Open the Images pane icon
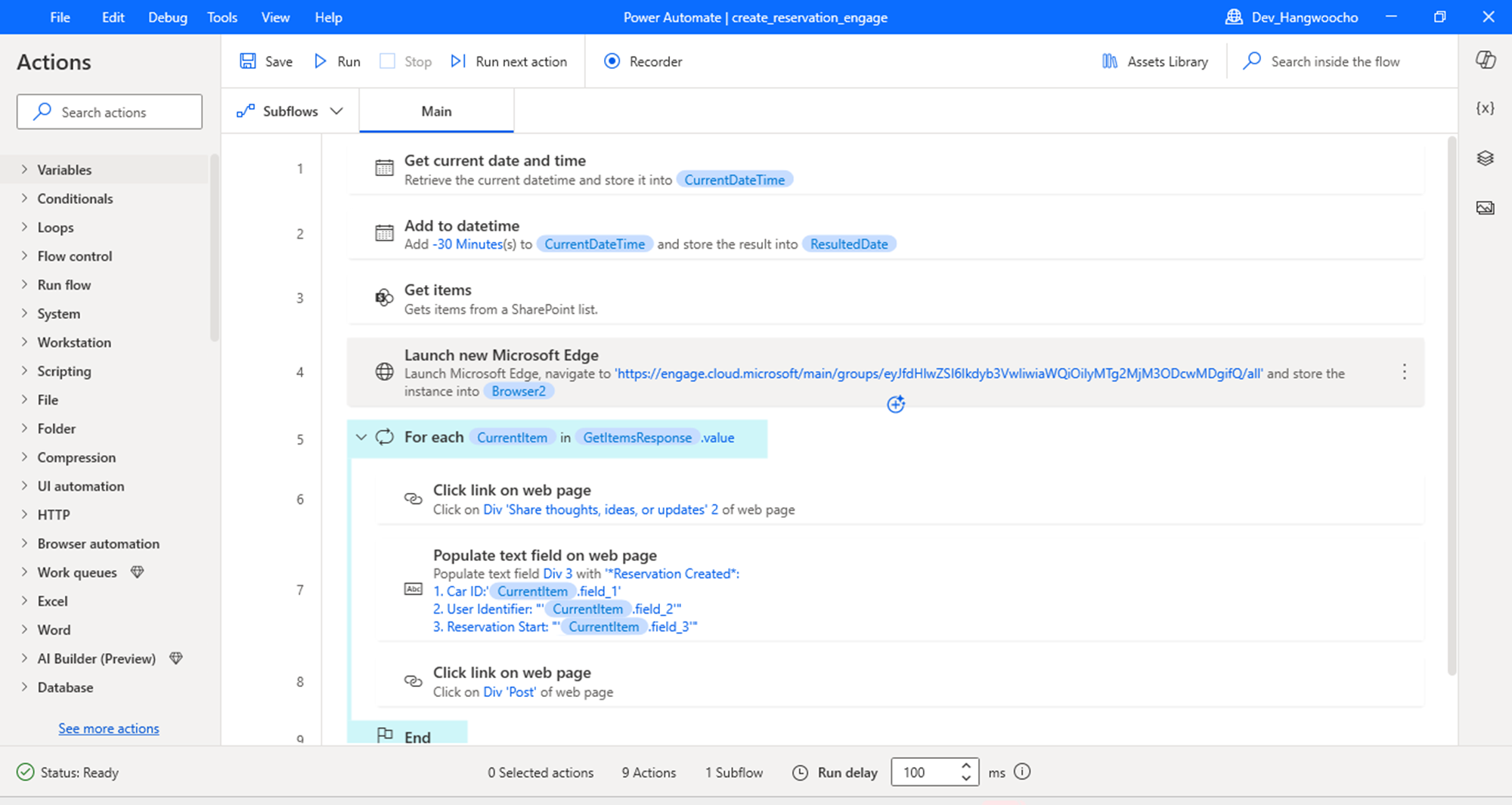Screen dimensions: 1512x805 click(1486, 208)
